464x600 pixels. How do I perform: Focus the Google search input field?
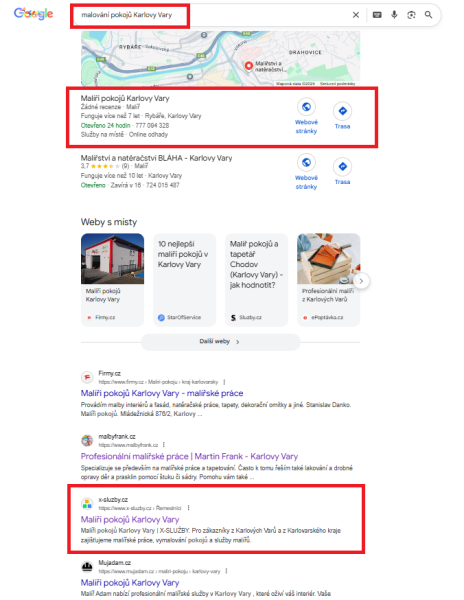(210, 15)
